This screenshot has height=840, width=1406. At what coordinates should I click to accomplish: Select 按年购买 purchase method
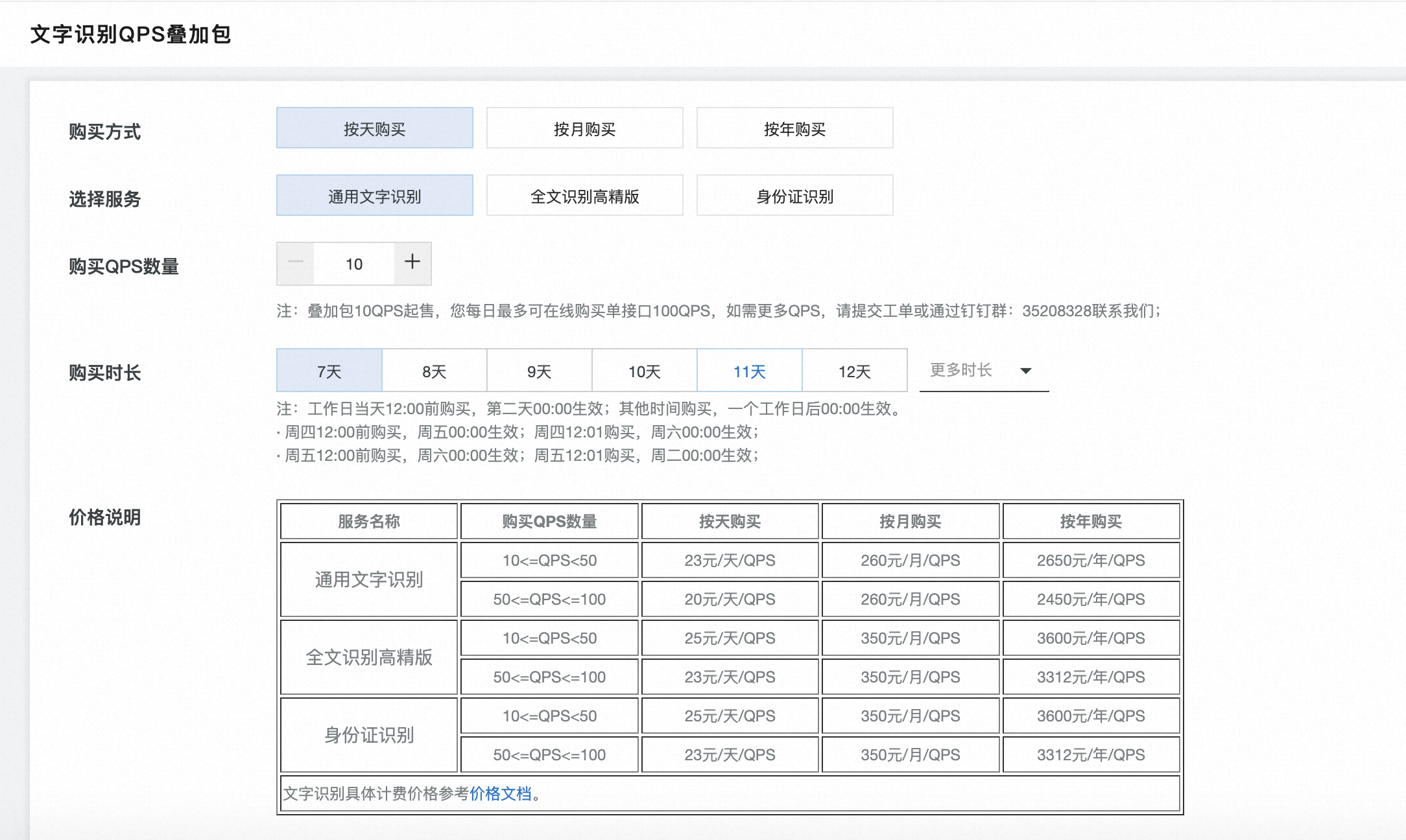coord(794,128)
